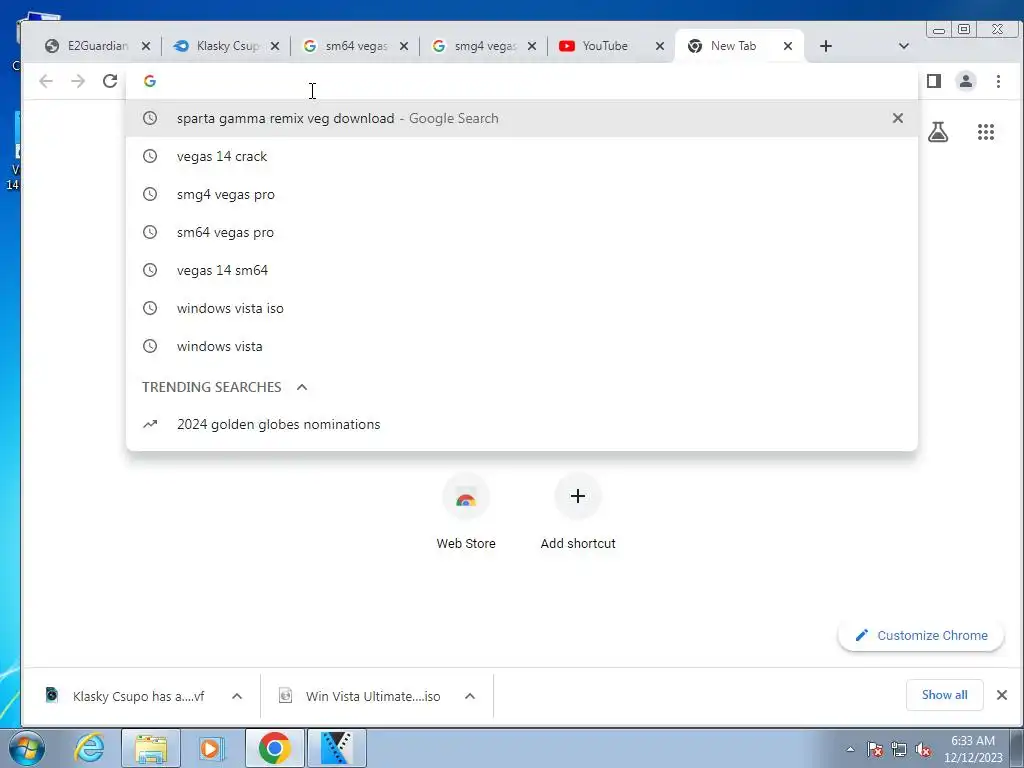Close the E2Guardian tab
The width and height of the screenshot is (1024, 768).
point(146,46)
